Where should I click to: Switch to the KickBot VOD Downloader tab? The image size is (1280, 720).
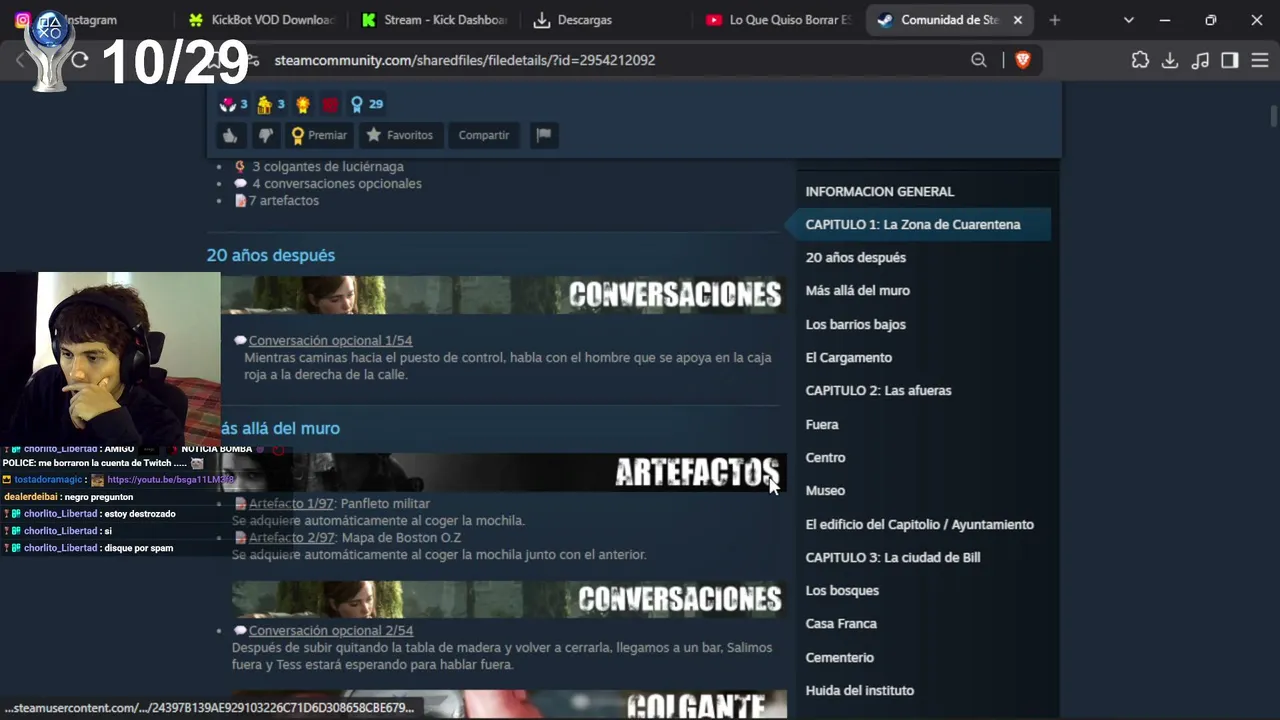click(x=262, y=20)
